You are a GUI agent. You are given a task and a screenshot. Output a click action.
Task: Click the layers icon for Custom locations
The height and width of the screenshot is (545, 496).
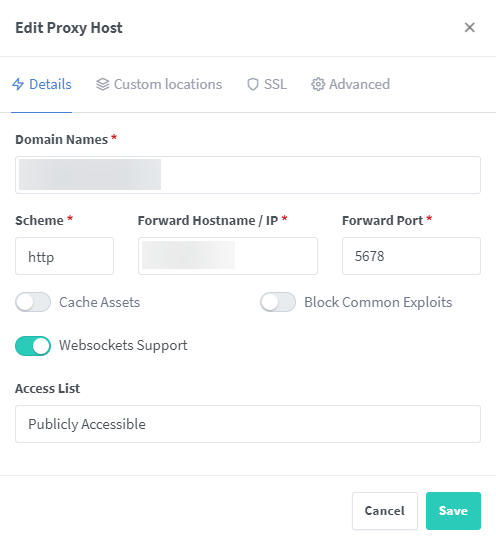pos(103,84)
